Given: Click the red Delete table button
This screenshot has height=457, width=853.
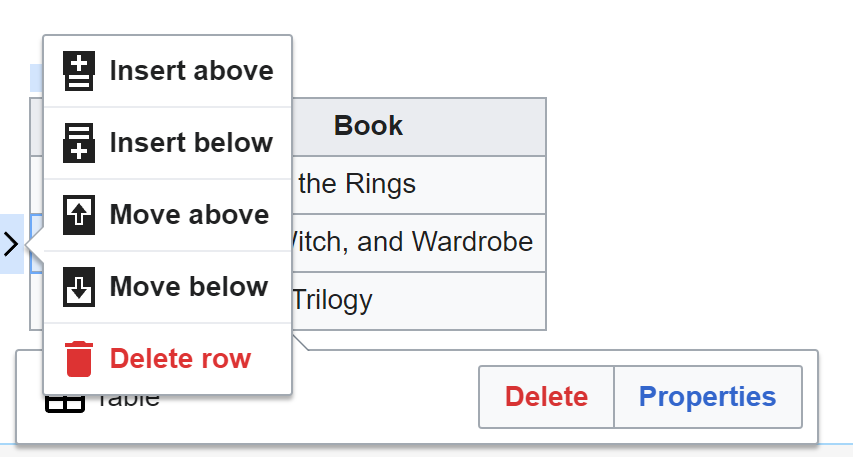Looking at the screenshot, I should click(x=546, y=397).
